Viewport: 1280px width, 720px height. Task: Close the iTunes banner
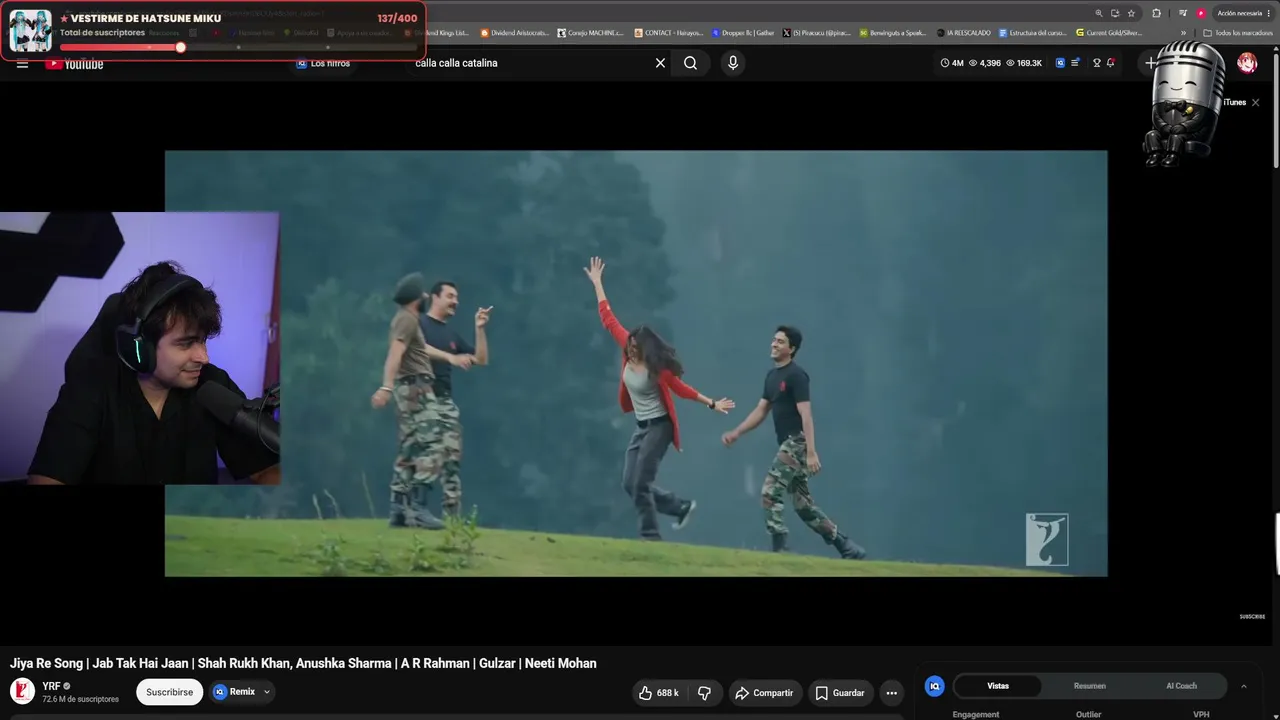1255,102
